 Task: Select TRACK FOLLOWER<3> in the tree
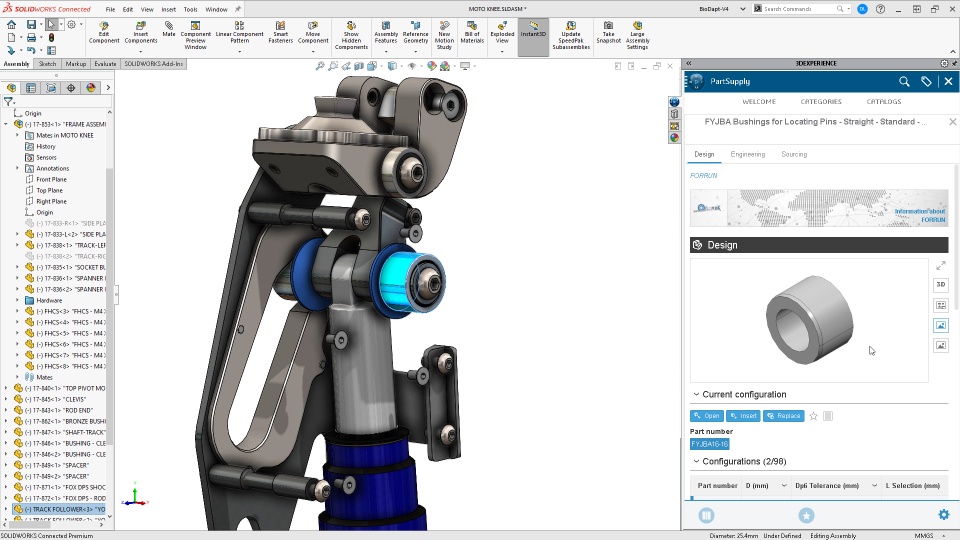coord(59,509)
